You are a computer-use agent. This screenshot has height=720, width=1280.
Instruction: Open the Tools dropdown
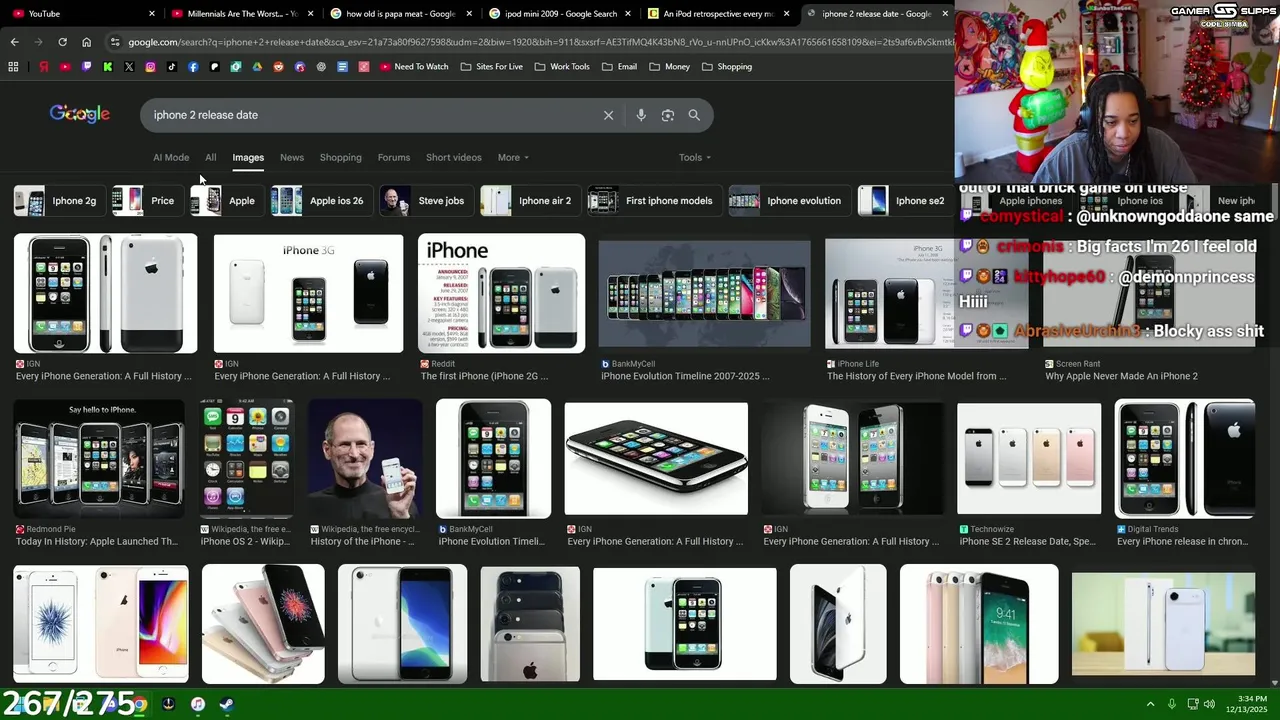point(695,157)
